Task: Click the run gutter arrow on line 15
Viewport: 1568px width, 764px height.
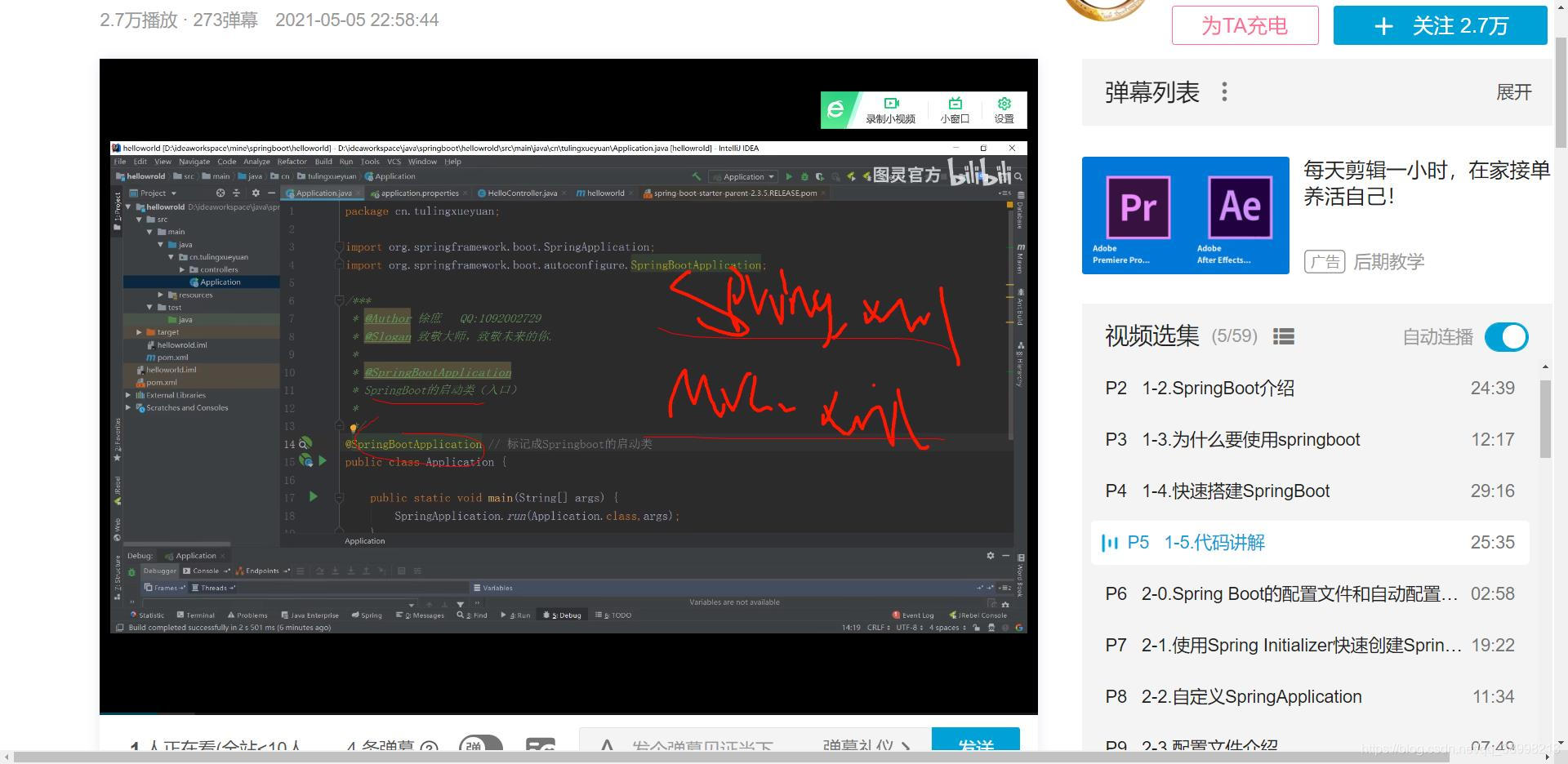Action: (x=323, y=461)
